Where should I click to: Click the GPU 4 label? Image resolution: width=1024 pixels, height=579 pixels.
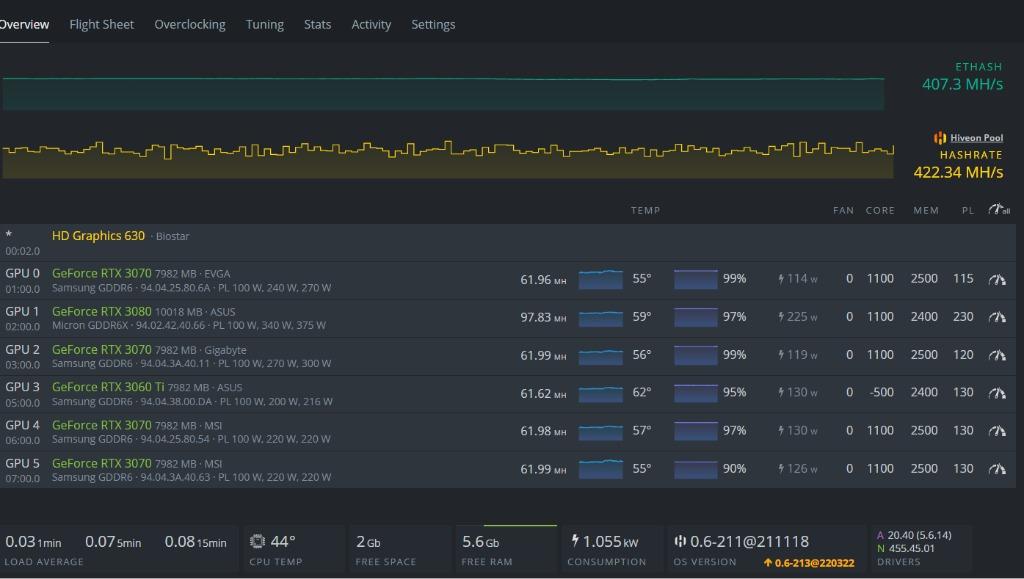[x=22, y=425]
